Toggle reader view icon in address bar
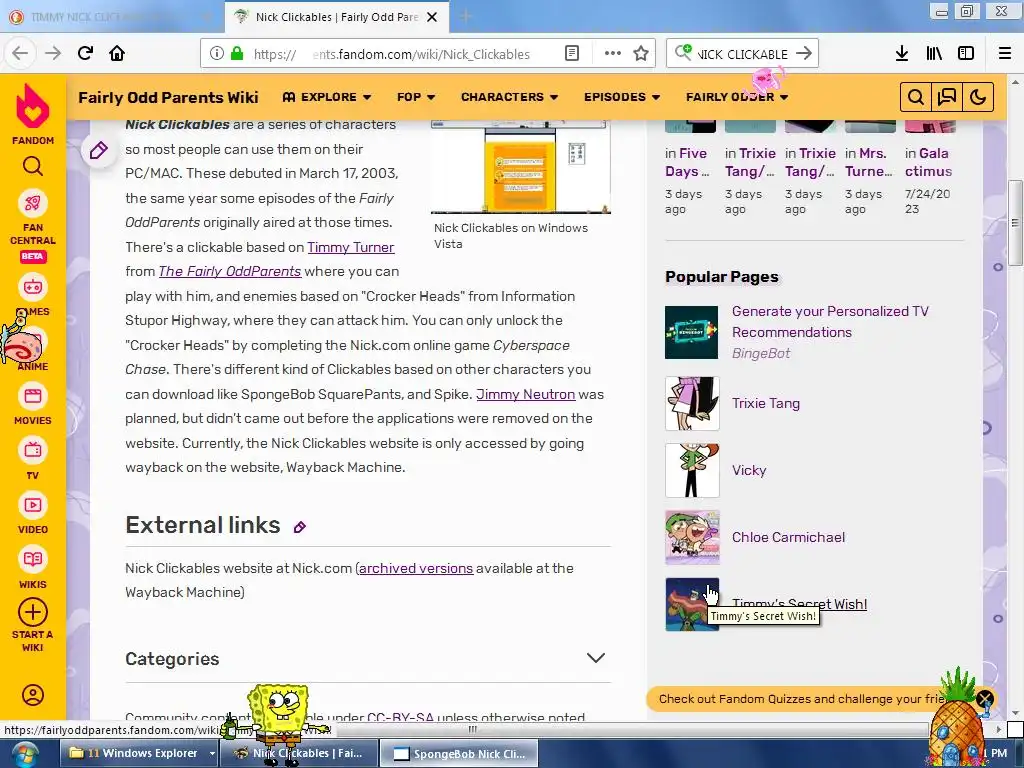 point(572,54)
